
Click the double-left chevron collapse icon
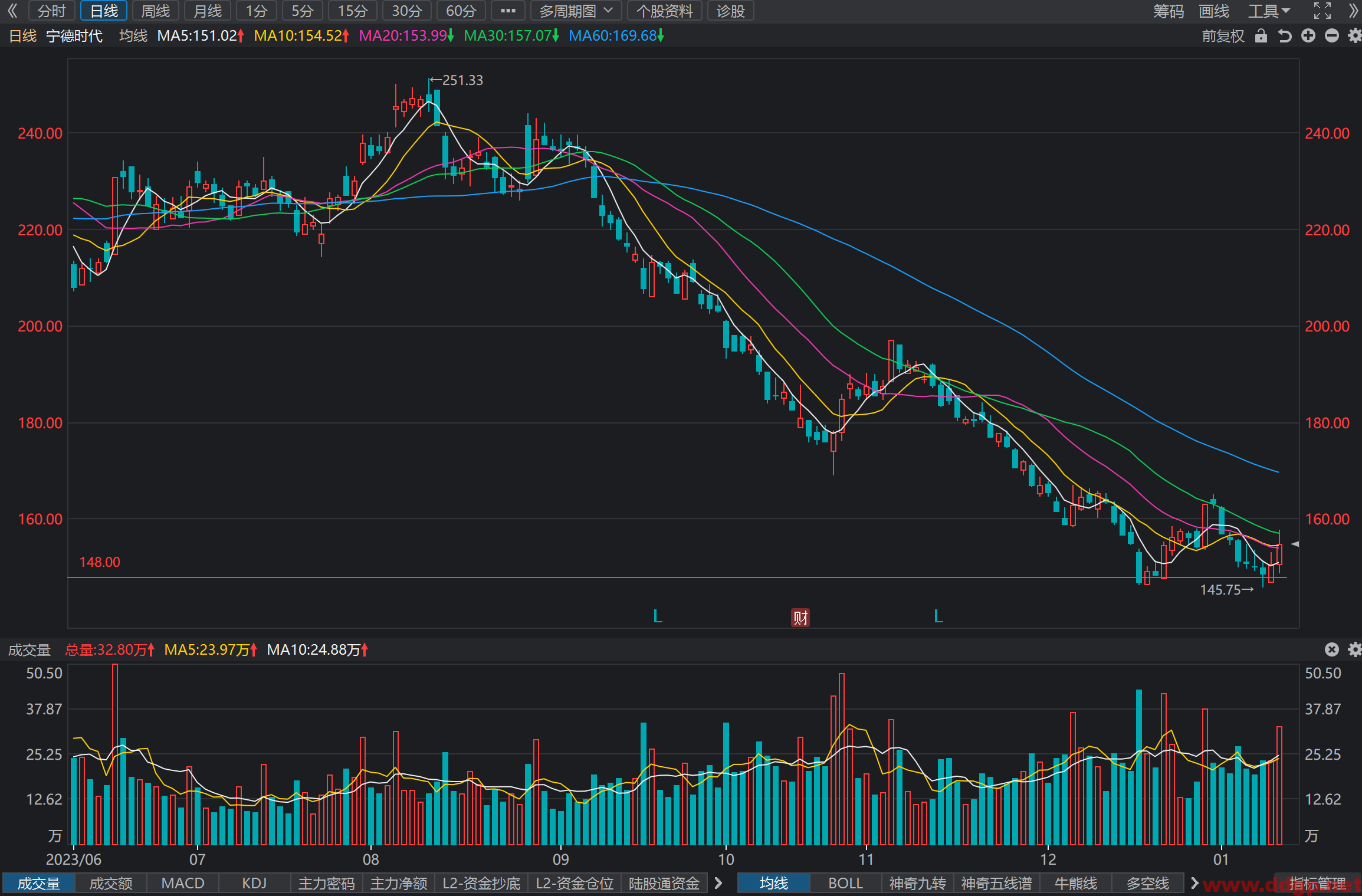(12, 11)
